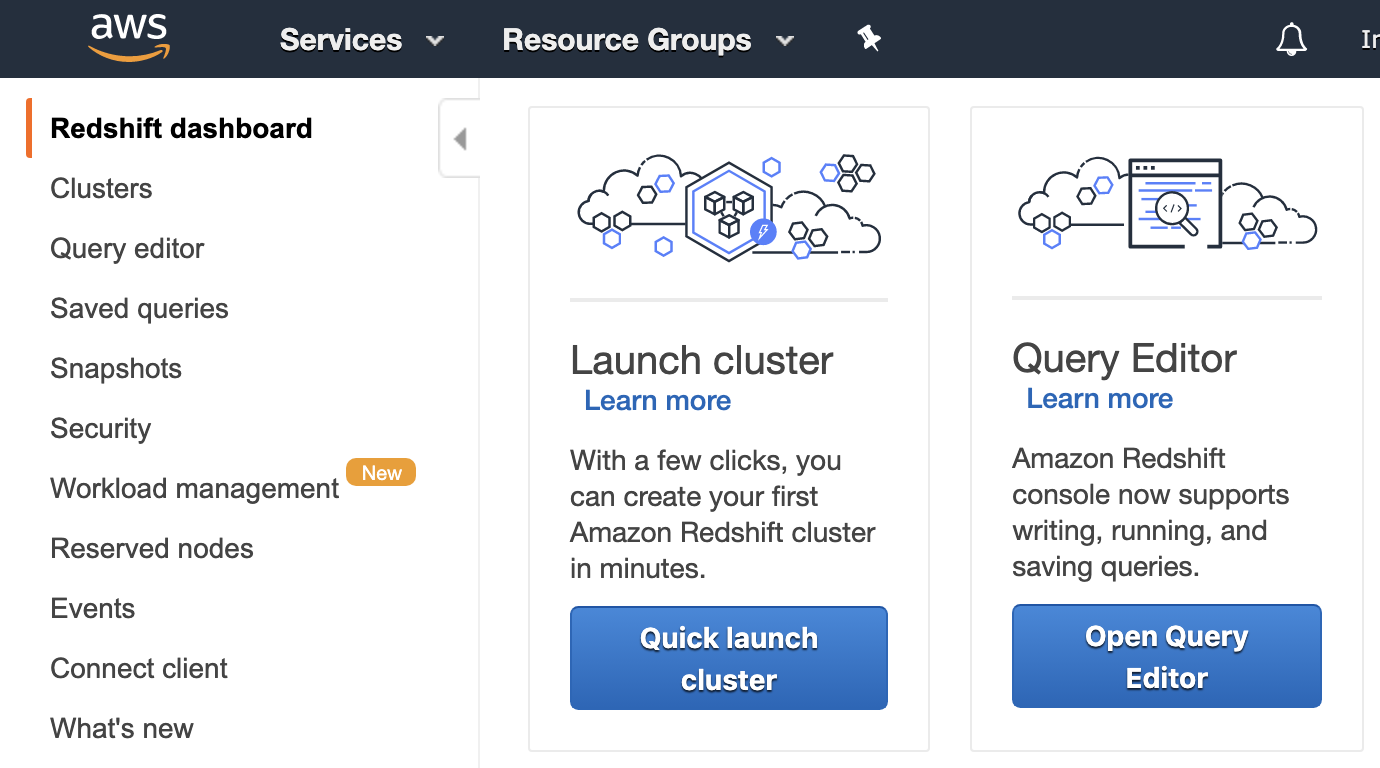
Task: Open What's new in sidebar
Action: 122,728
